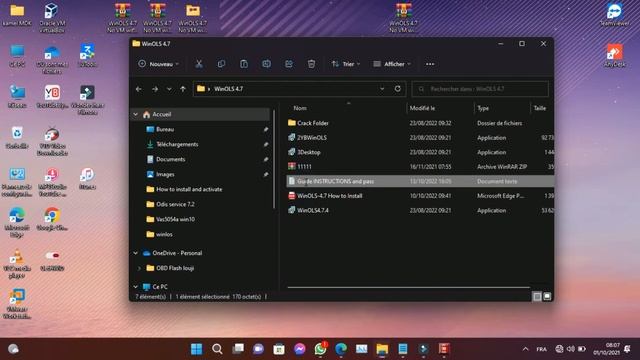Select Oracle VM VirtualBox desktop icon
The image size is (640, 360).
[x=52, y=18]
